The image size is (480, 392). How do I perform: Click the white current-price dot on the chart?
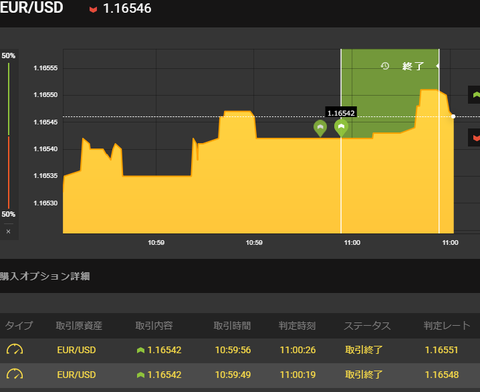tap(453, 116)
